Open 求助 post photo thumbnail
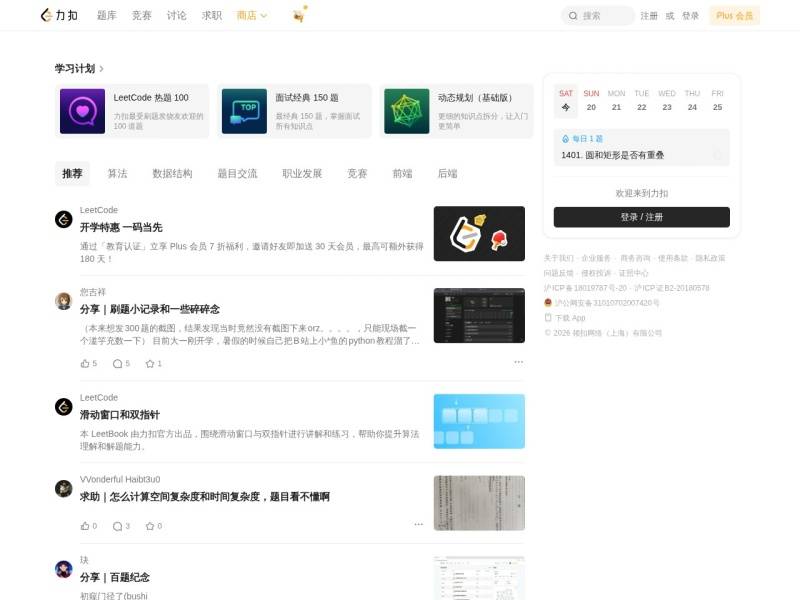The width and height of the screenshot is (800, 600). [479, 503]
